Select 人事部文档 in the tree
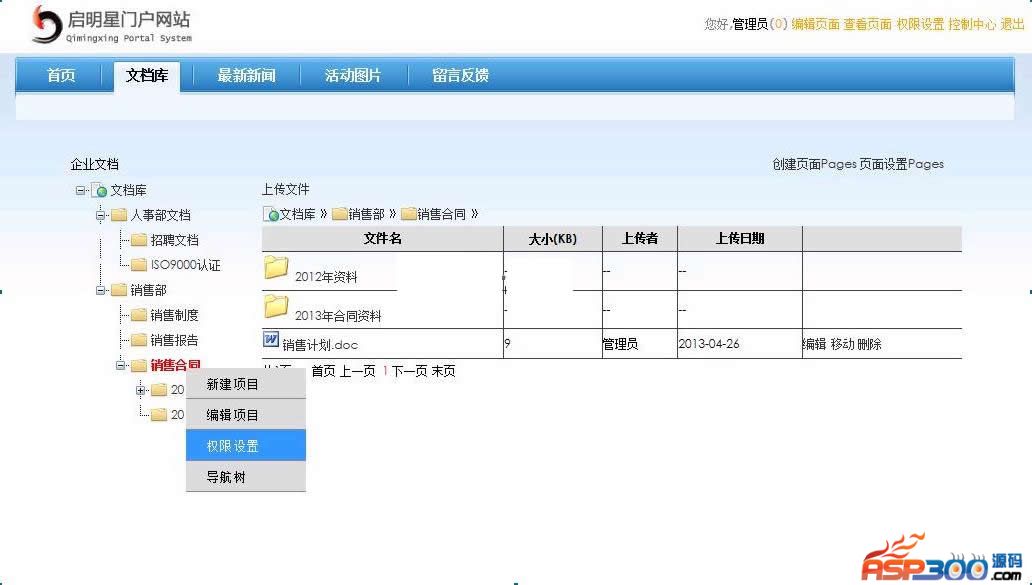This screenshot has height=585, width=1032. tap(160, 215)
